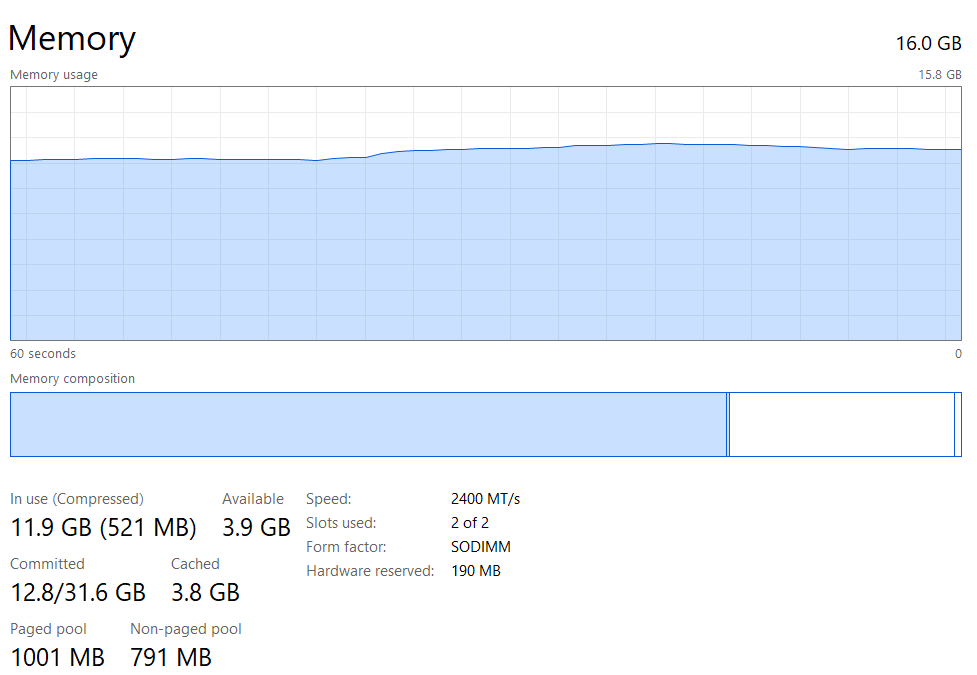Image resolution: width=977 pixels, height=675 pixels.
Task: Click the Slots used 2 of 2 value
Action: 470,523
